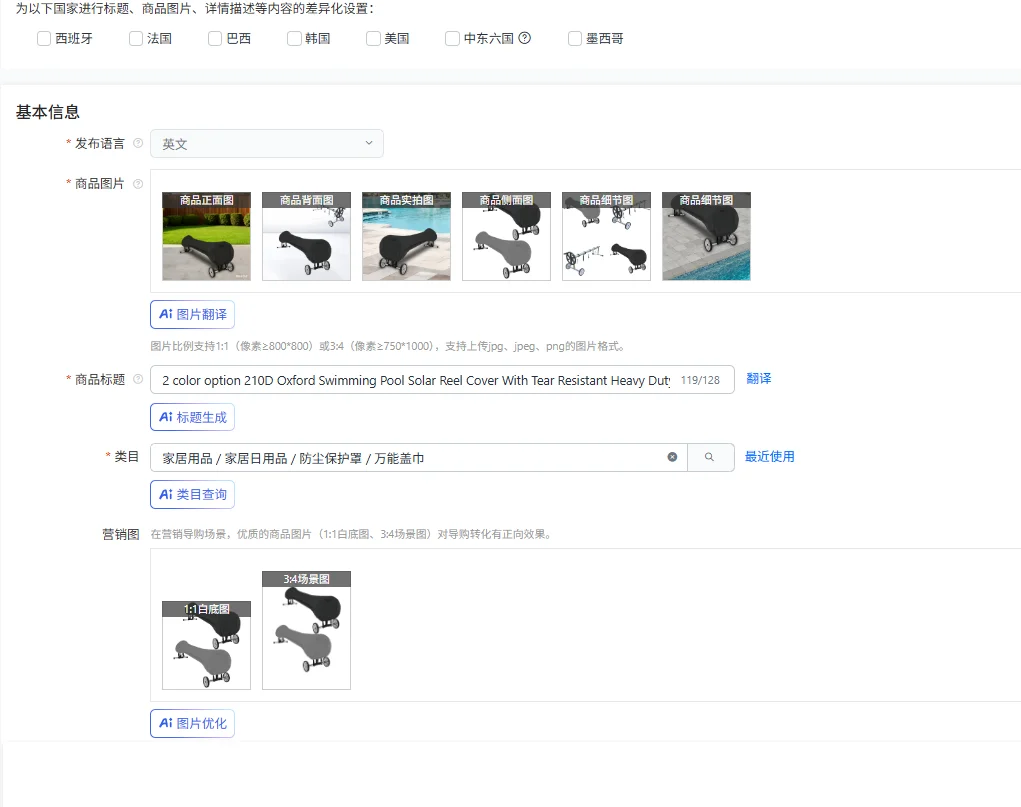
Task: Select the 商品实拍图 thumbnail
Action: click(x=406, y=236)
